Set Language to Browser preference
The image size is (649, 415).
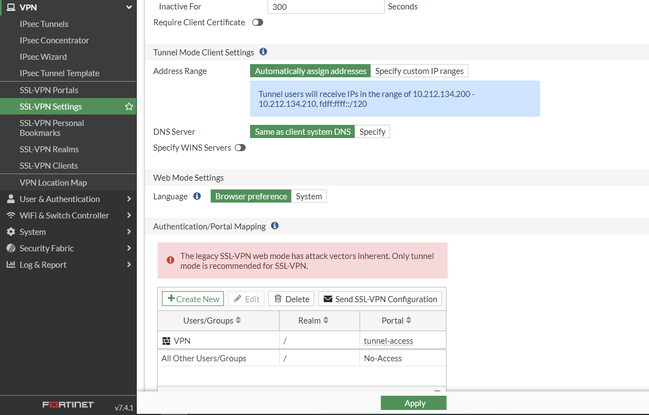coord(251,196)
